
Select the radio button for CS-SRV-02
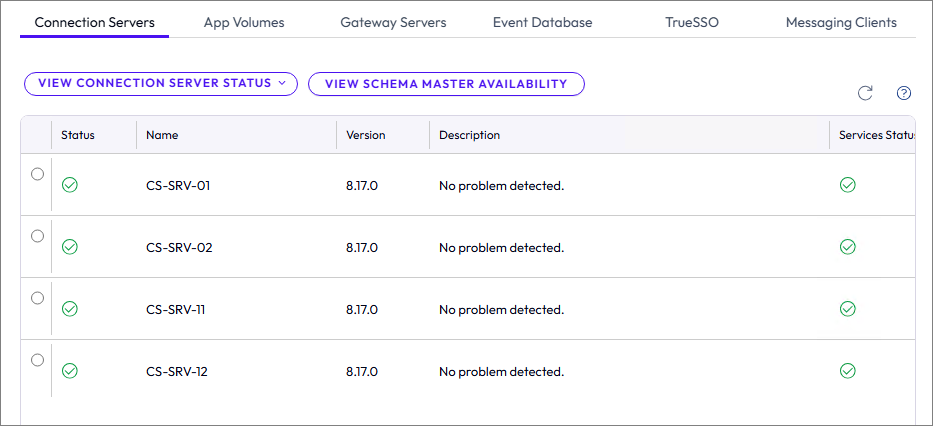click(x=38, y=236)
